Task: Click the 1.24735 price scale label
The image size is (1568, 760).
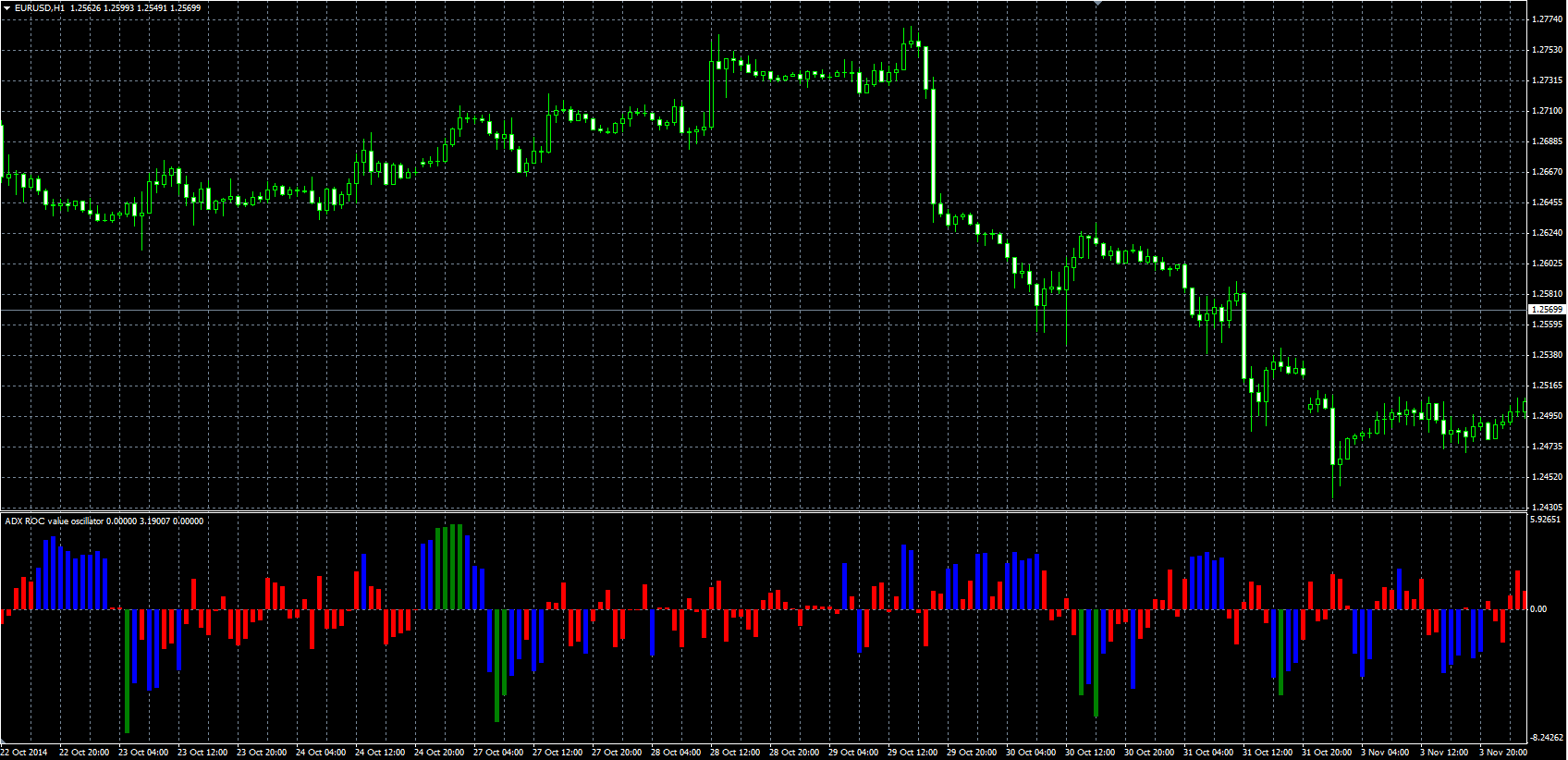Action: 1548,447
